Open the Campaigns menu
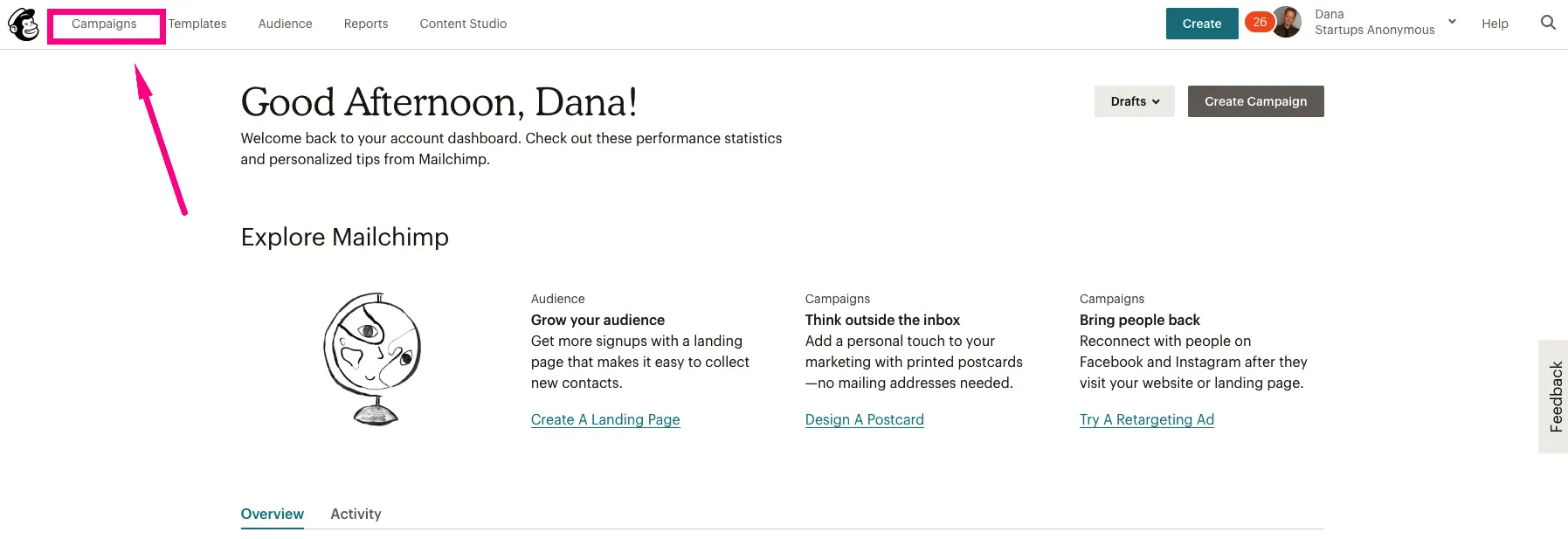 click(x=104, y=24)
